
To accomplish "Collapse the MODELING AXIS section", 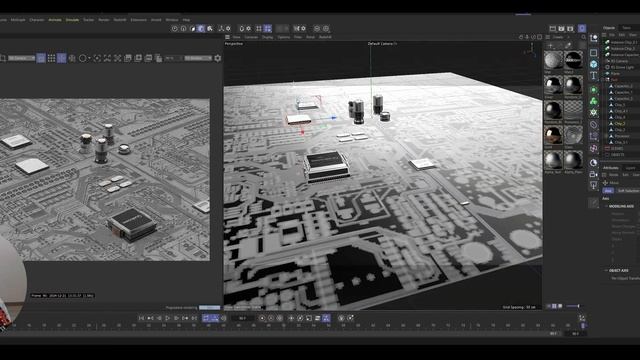I will coord(606,207).
